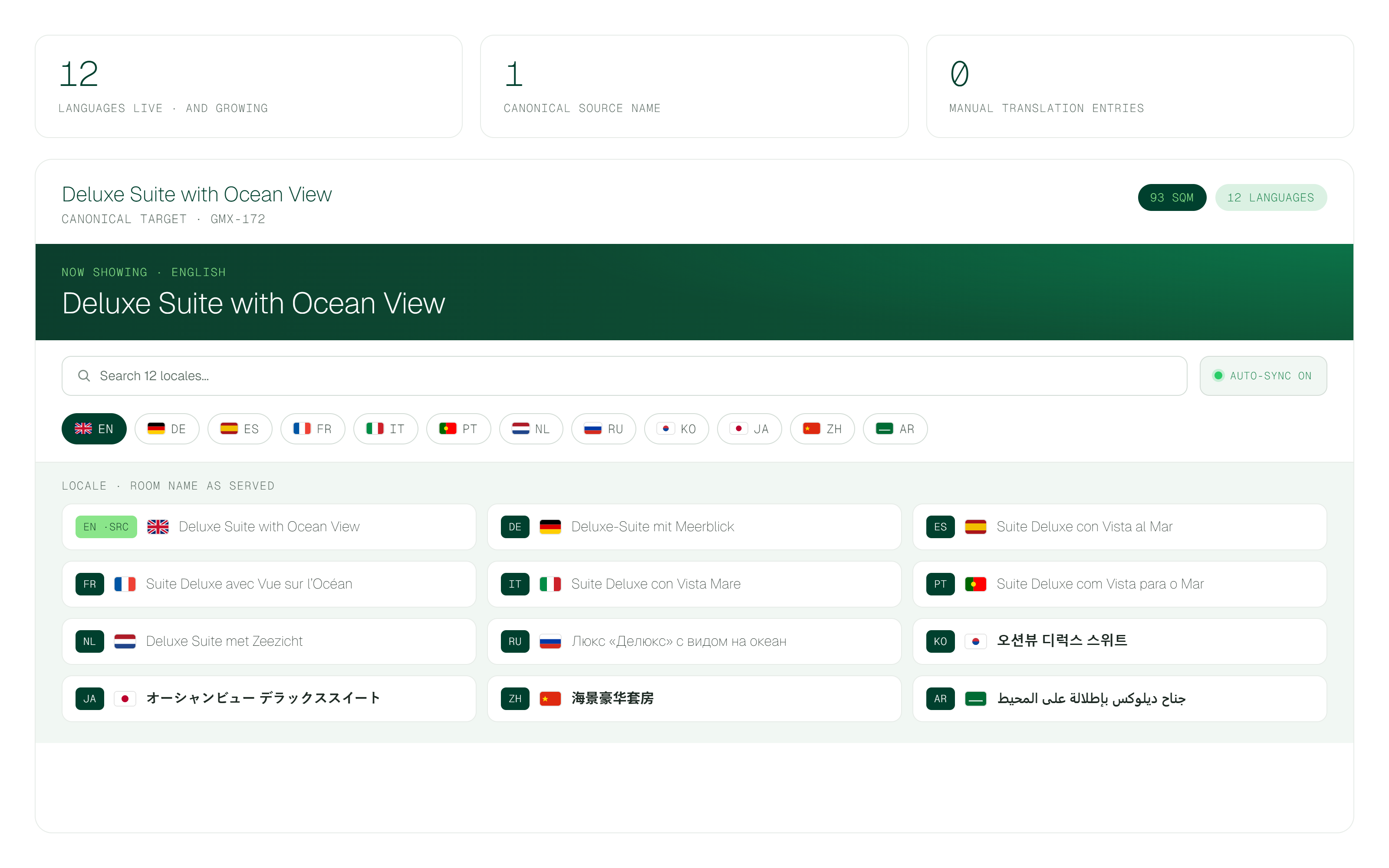Viewport: 1389px width, 868px height.
Task: Click the Portuguese flag in the Vista para o Mar row
Action: coord(976,585)
